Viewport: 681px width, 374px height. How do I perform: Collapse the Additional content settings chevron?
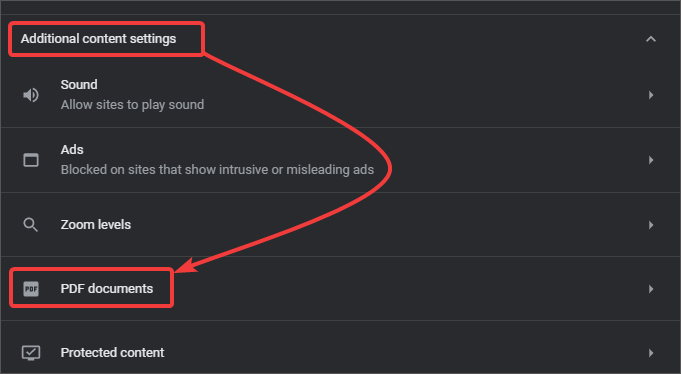coord(651,39)
